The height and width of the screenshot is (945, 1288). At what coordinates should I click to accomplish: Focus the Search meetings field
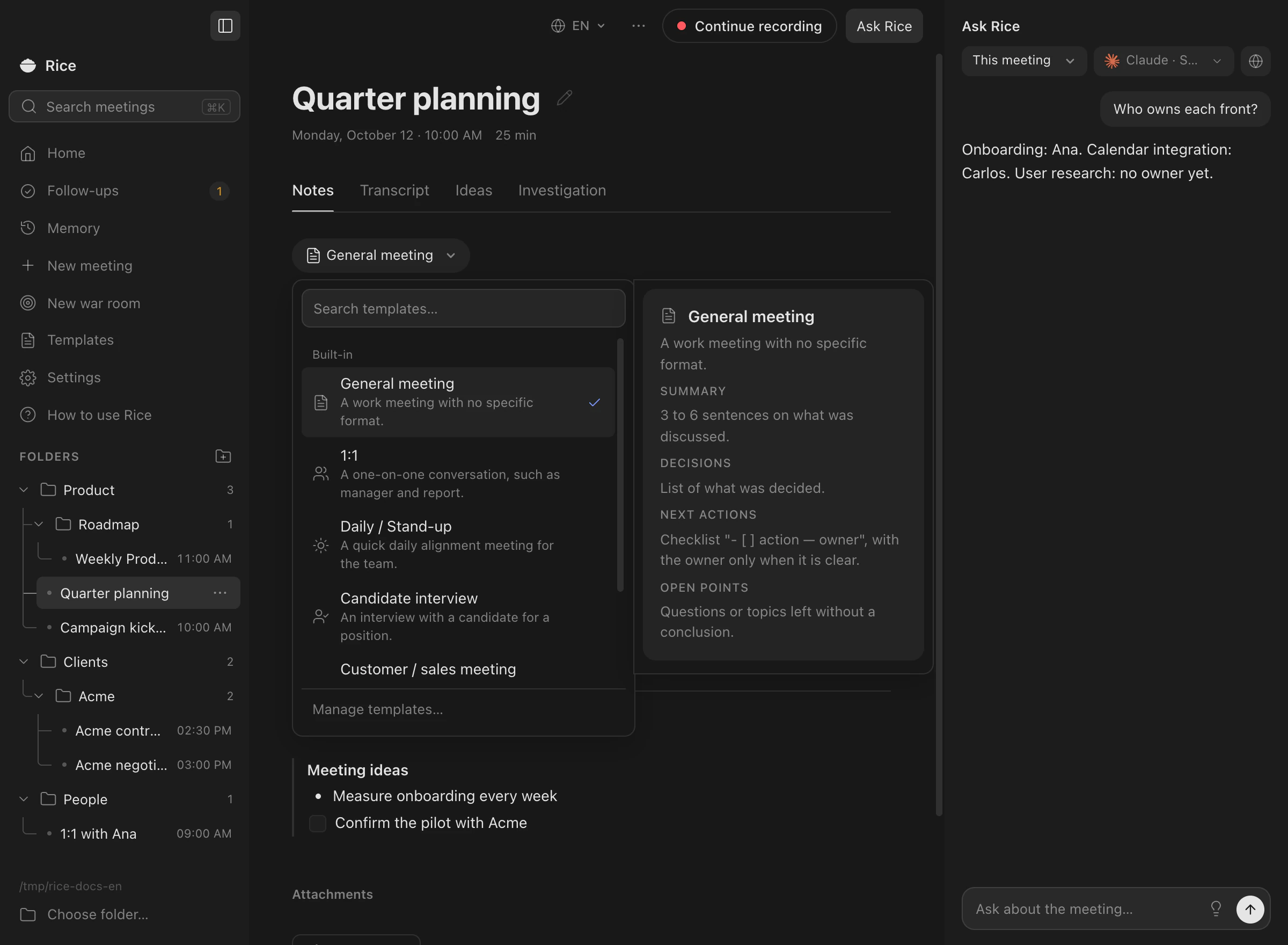pyautogui.click(x=124, y=106)
